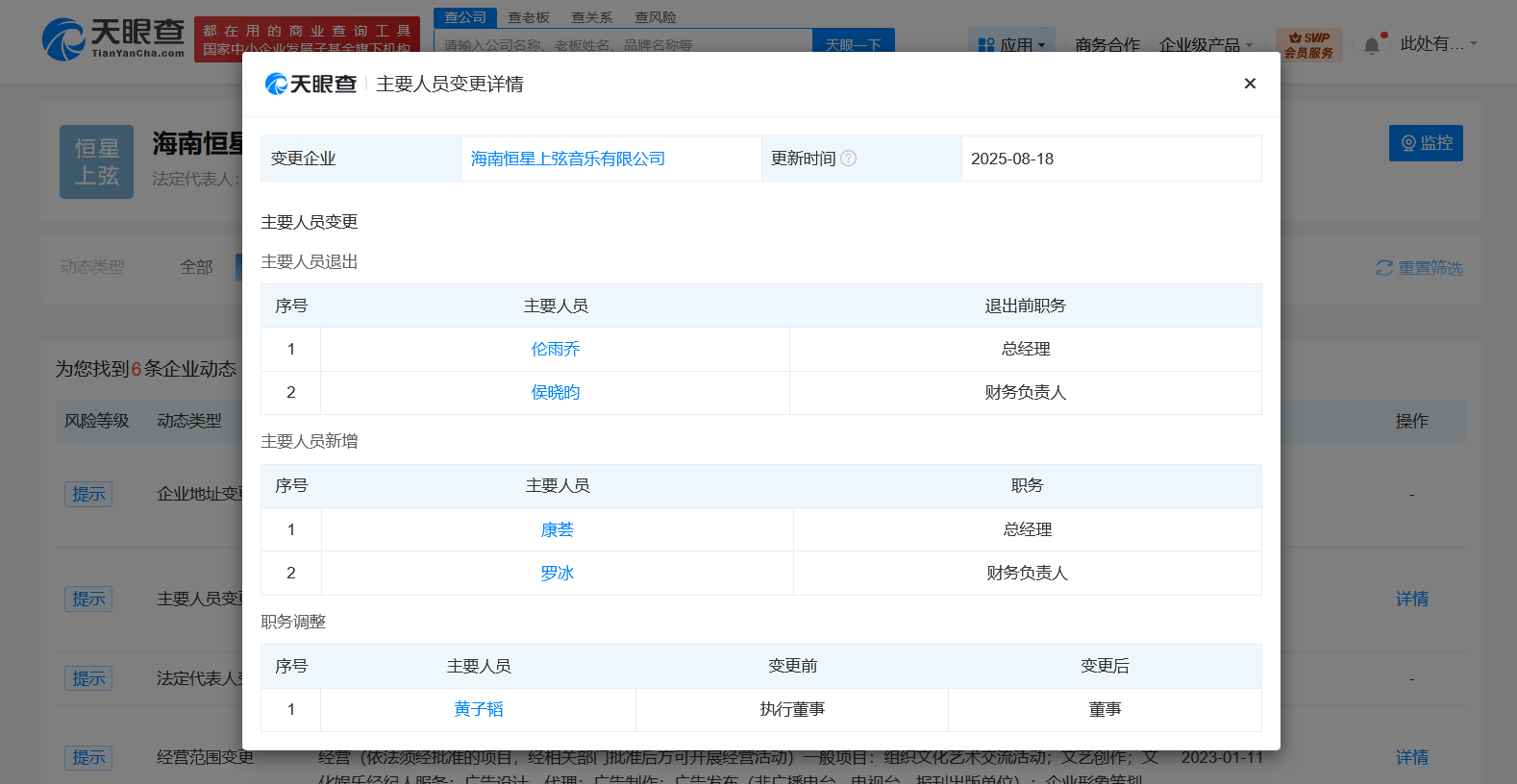Close the 主要人员变更详情 dialog
1517x784 pixels.
tap(1250, 84)
